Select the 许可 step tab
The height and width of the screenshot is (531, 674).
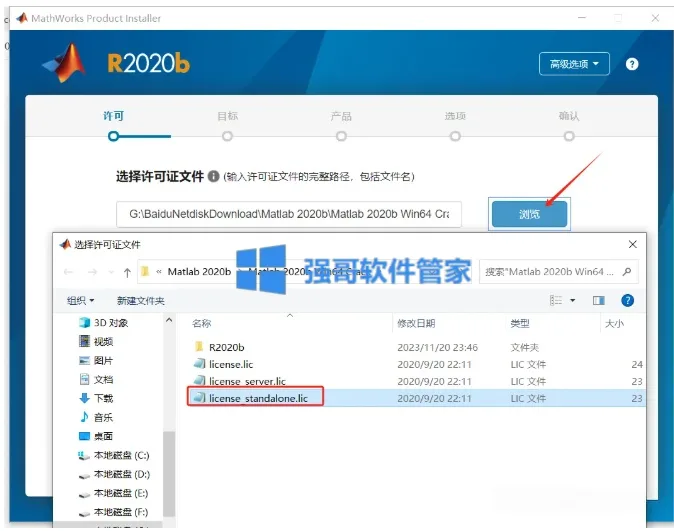pyautogui.click(x=113, y=116)
